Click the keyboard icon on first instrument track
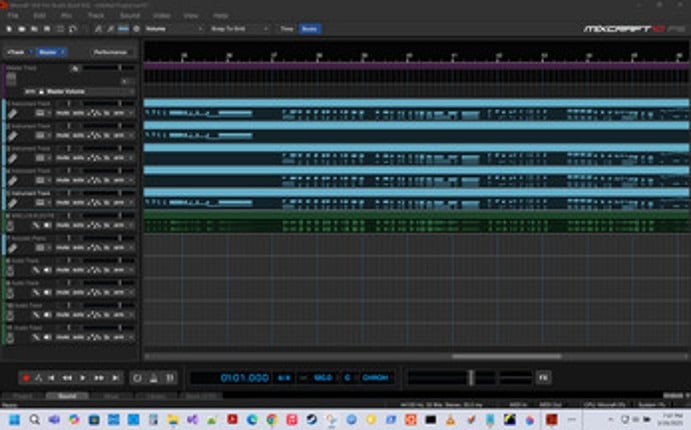 12,114
